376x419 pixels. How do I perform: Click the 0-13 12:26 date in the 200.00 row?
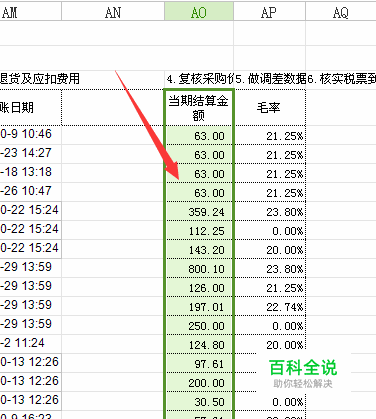pos(31,381)
